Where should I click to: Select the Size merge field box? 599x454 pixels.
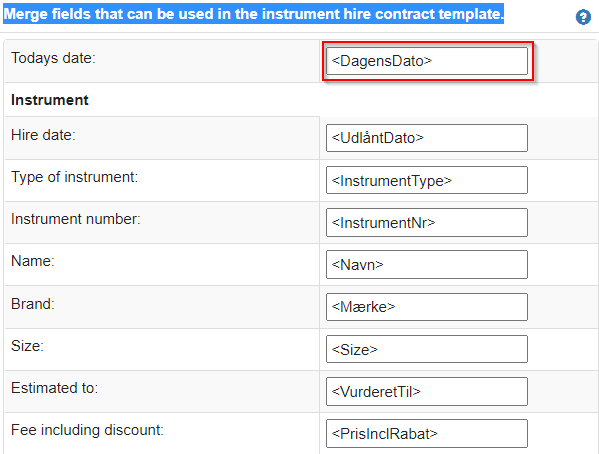point(427,349)
